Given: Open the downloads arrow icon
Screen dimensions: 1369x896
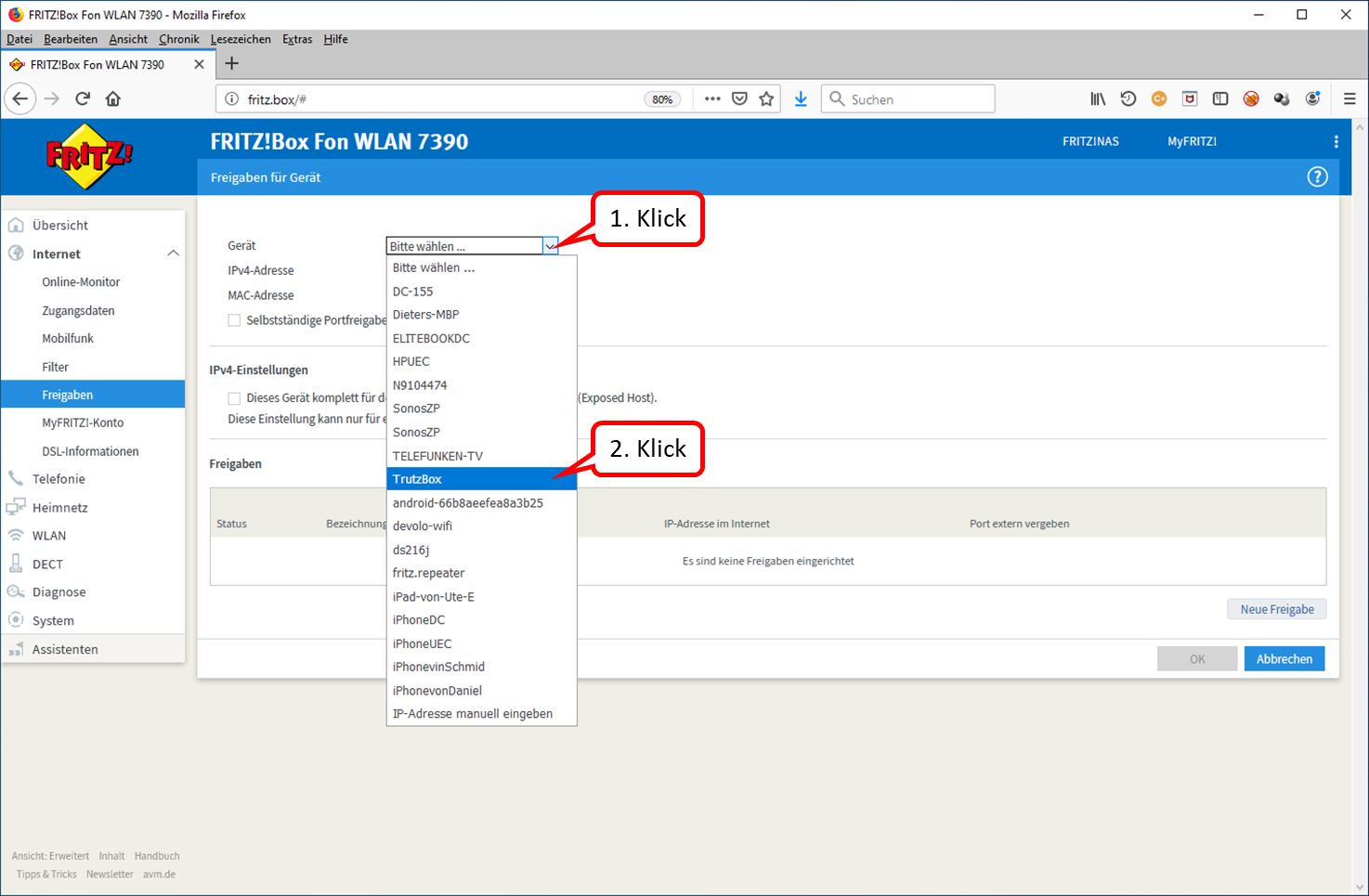Looking at the screenshot, I should tap(801, 98).
